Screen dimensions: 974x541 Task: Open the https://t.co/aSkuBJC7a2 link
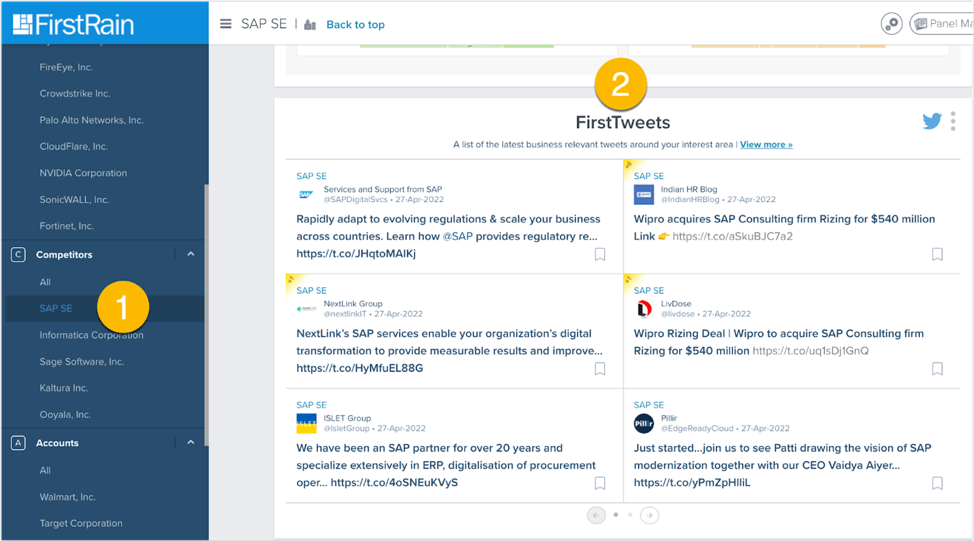click(x=732, y=236)
